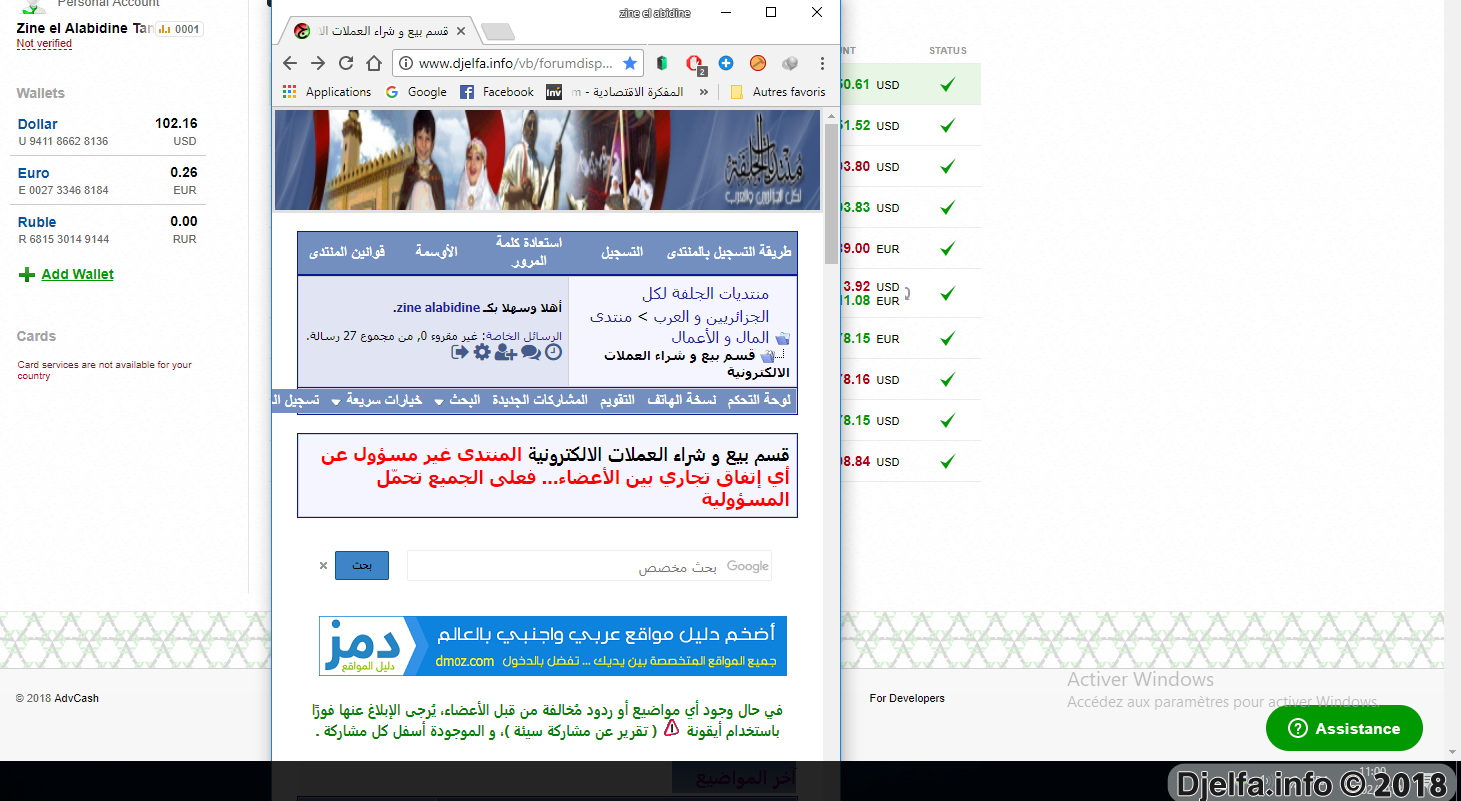Screen dimensions: 1461x801
Task: Click the forum logout arrow icon
Action: (460, 352)
